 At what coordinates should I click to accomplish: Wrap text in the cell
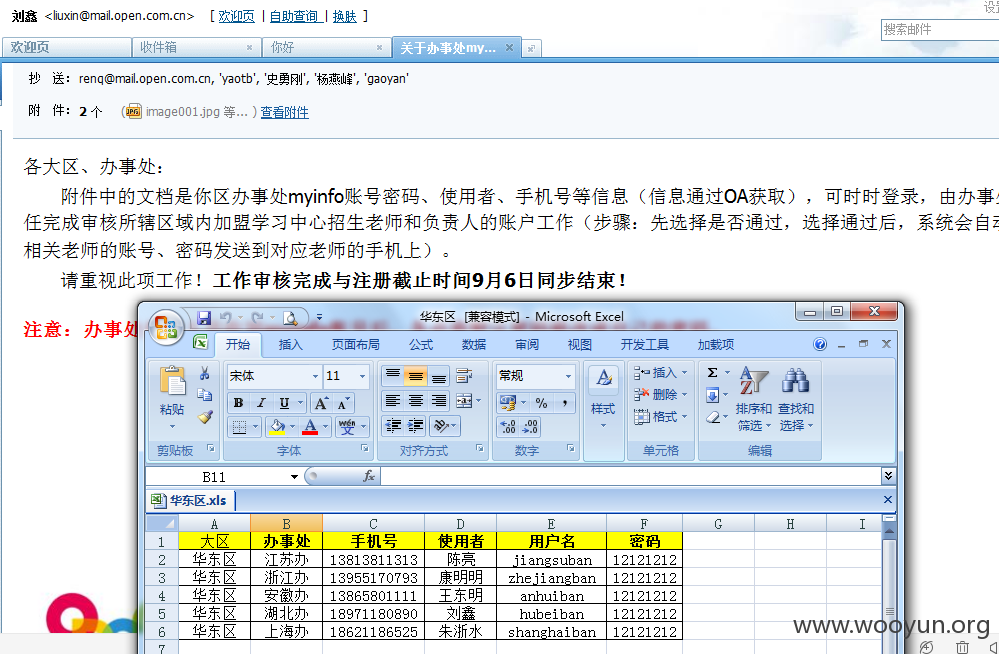coord(464,376)
